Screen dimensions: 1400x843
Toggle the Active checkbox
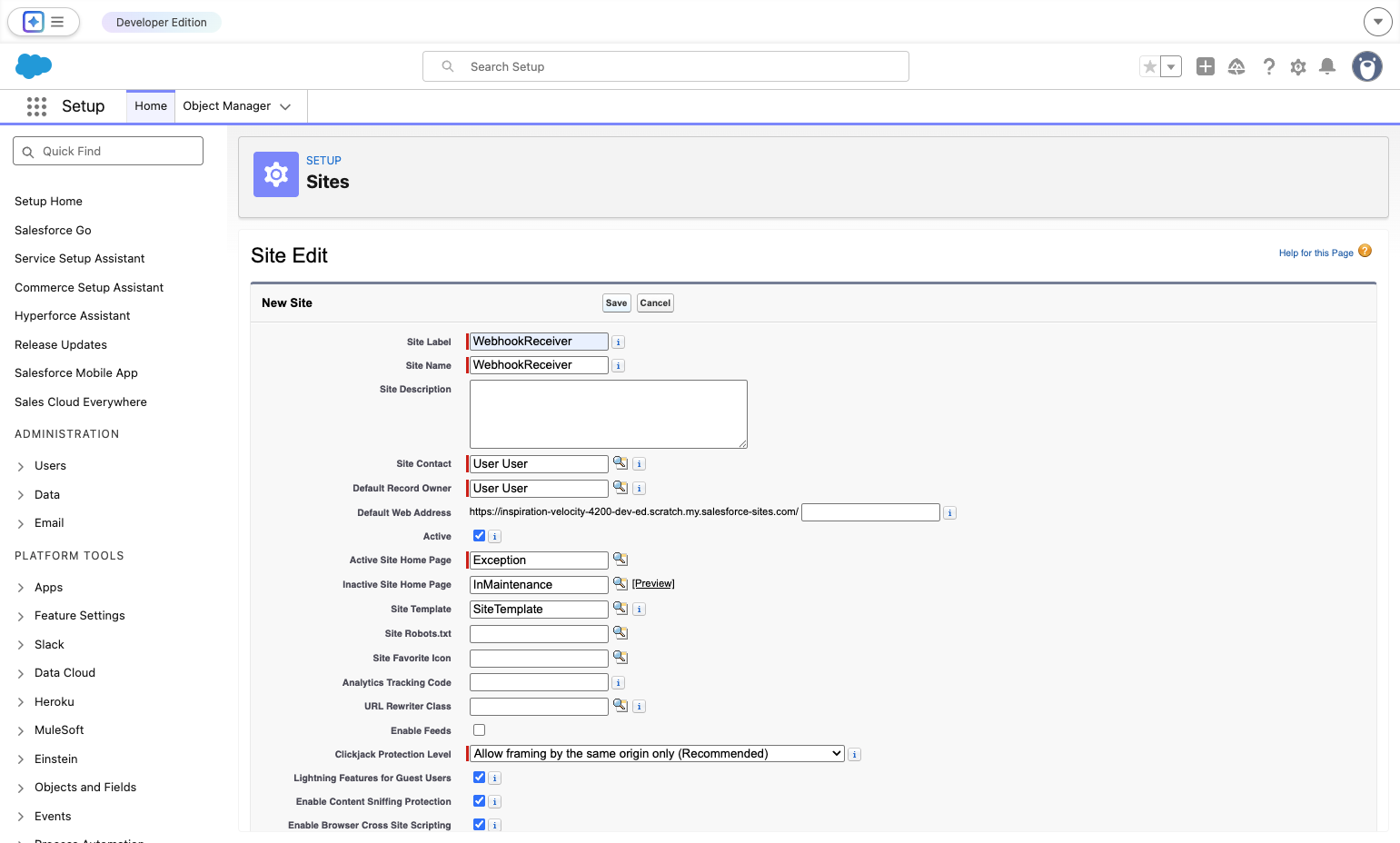[x=479, y=536]
